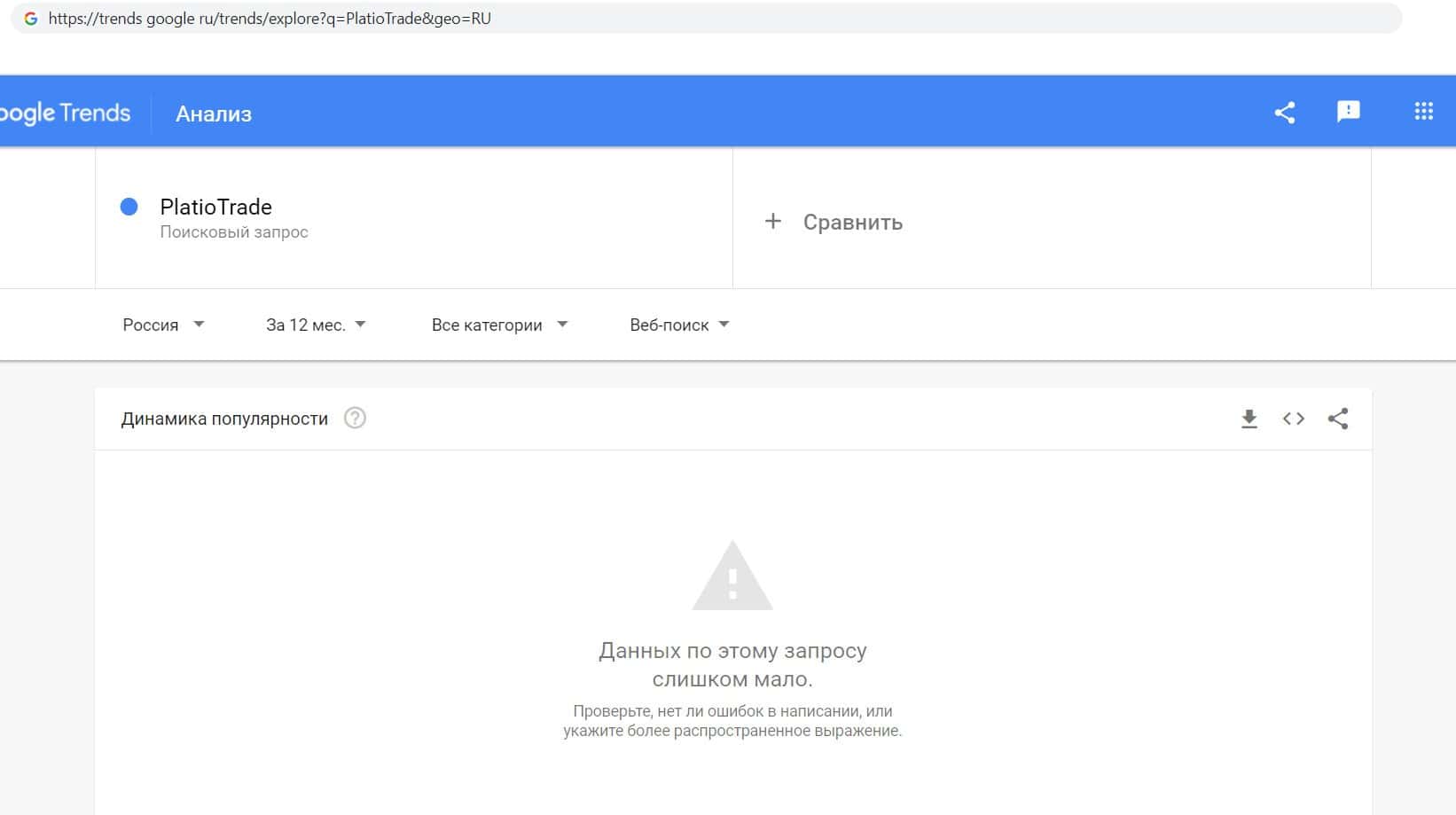Viewport: 1456px width, 815px height.
Task: Share the Динамика популярности chart
Action: point(1338,419)
